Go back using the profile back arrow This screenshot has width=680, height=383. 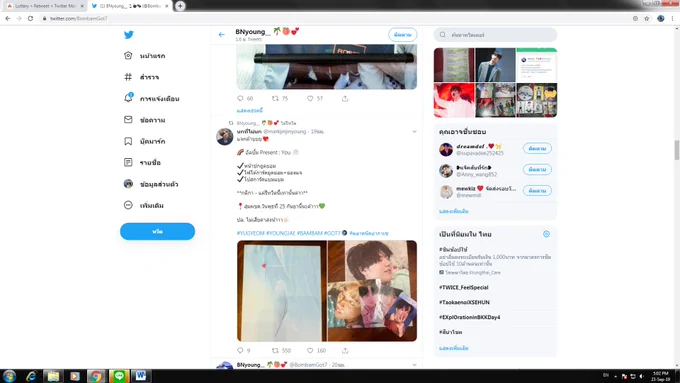pos(222,35)
